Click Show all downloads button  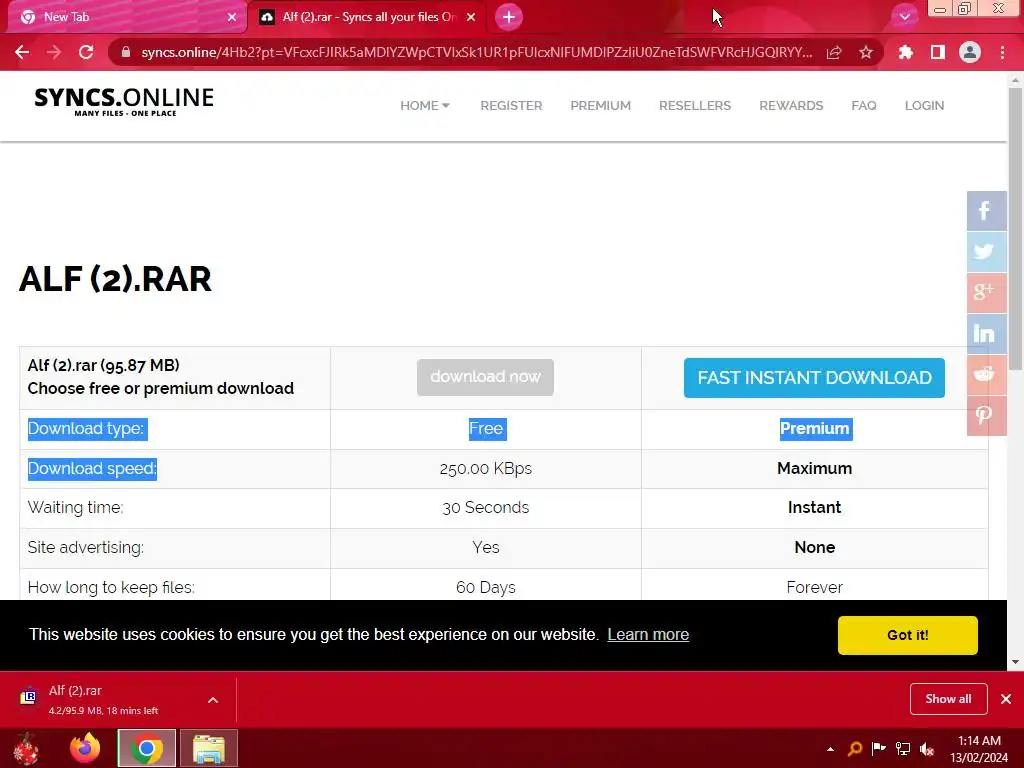[948, 699]
